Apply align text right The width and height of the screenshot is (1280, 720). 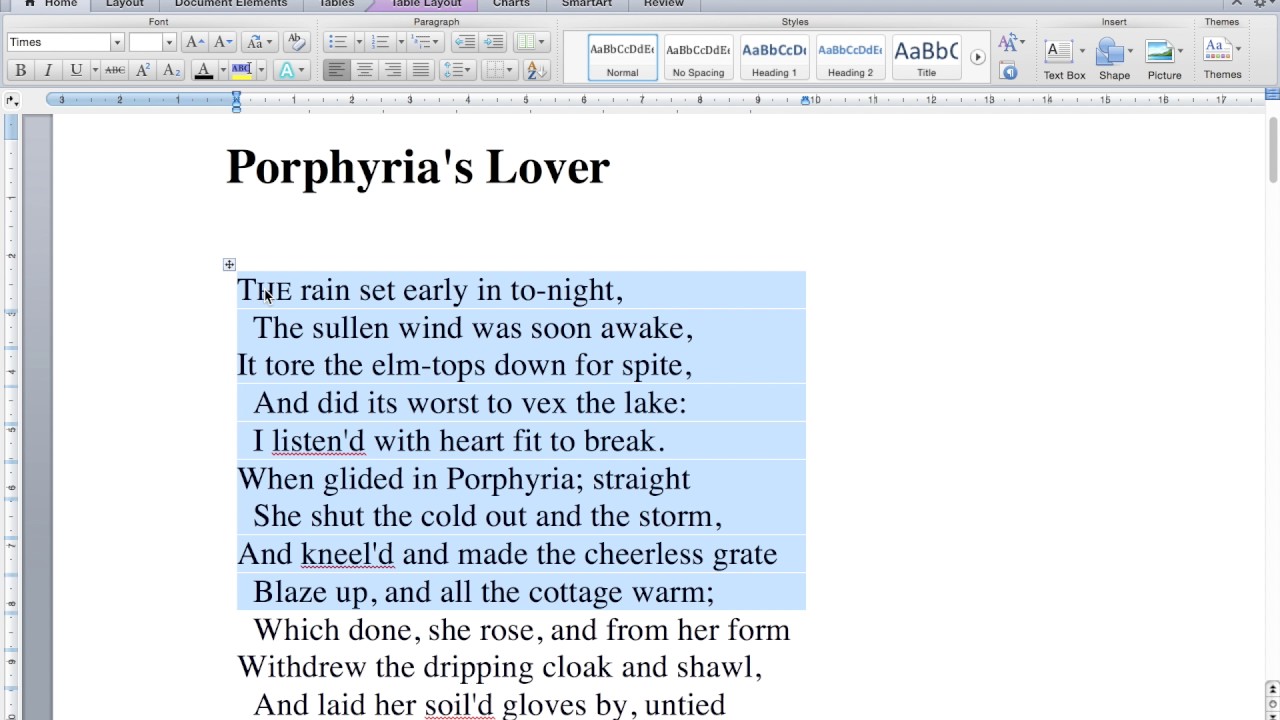[393, 70]
